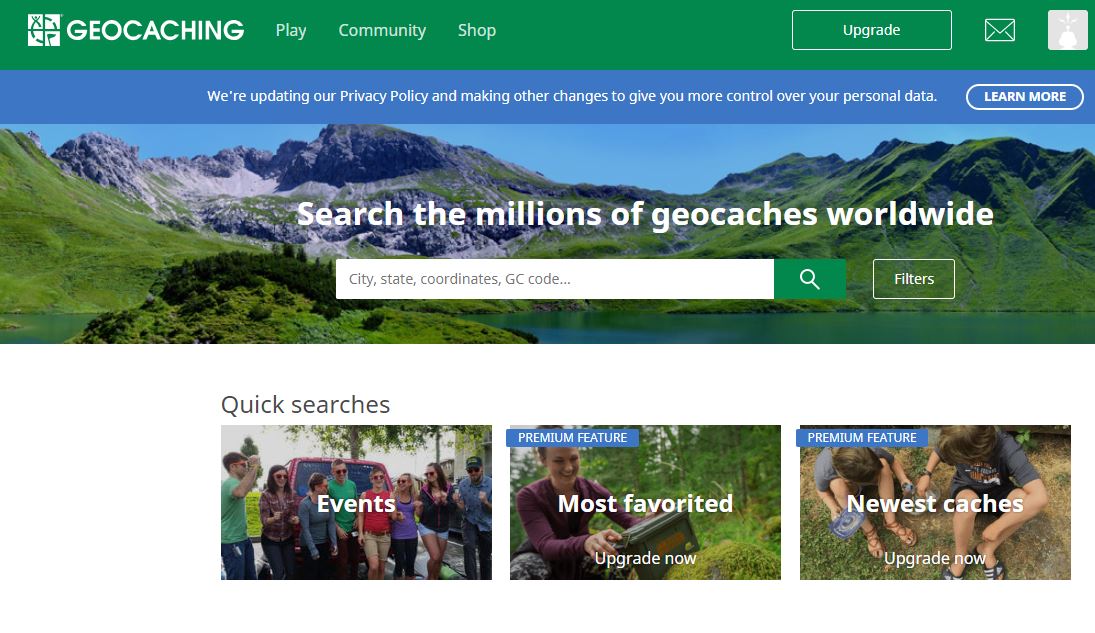Select the Events quick search tile
The height and width of the screenshot is (633, 1095).
[x=356, y=503]
